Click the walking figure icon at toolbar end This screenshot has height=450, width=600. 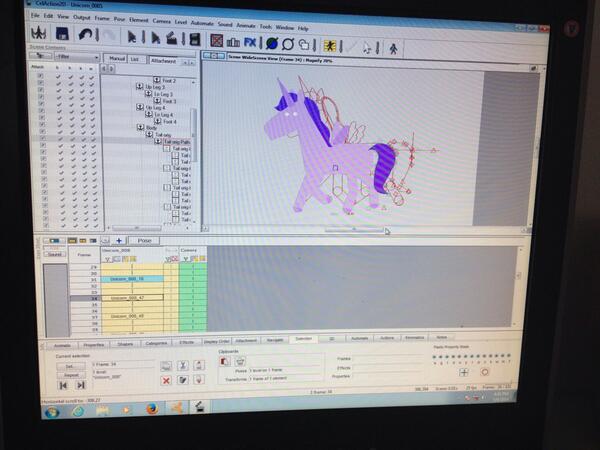pos(393,49)
